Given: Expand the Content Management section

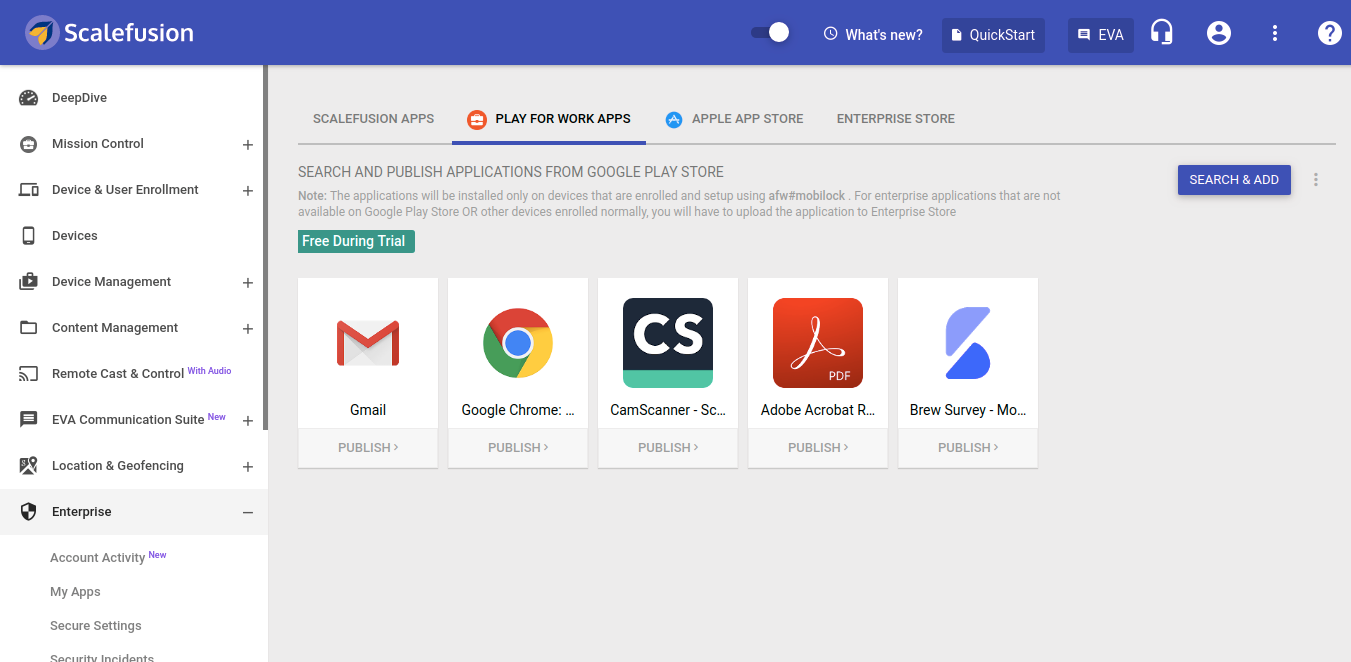Looking at the screenshot, I should (248, 329).
